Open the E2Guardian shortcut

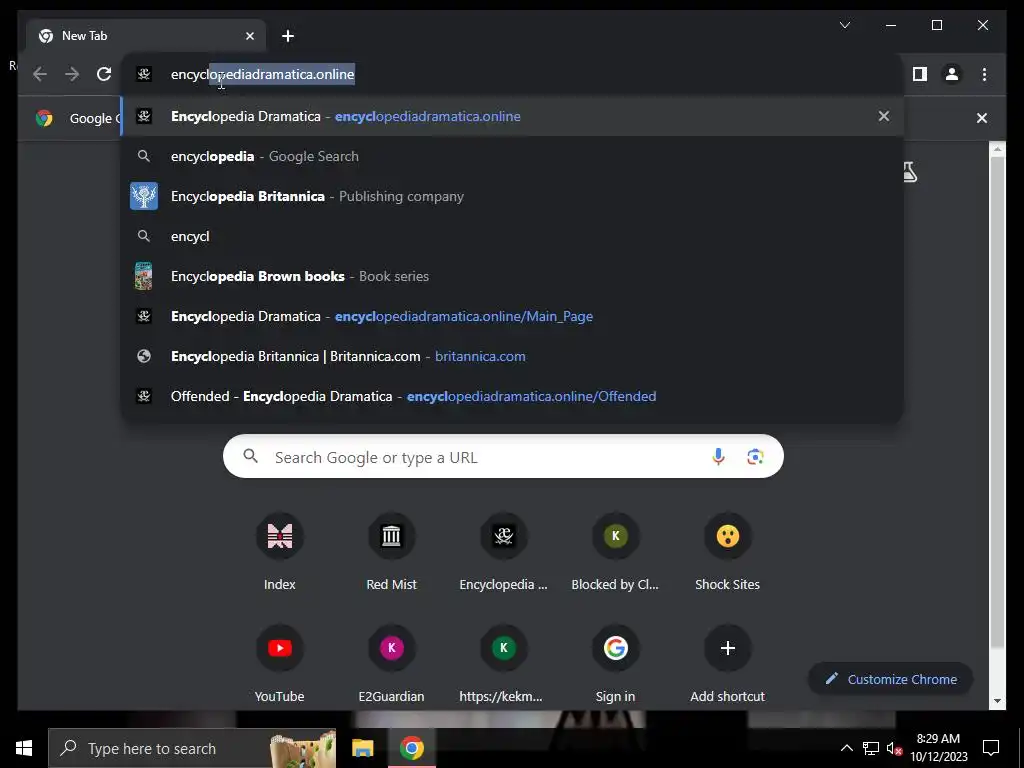click(391, 664)
